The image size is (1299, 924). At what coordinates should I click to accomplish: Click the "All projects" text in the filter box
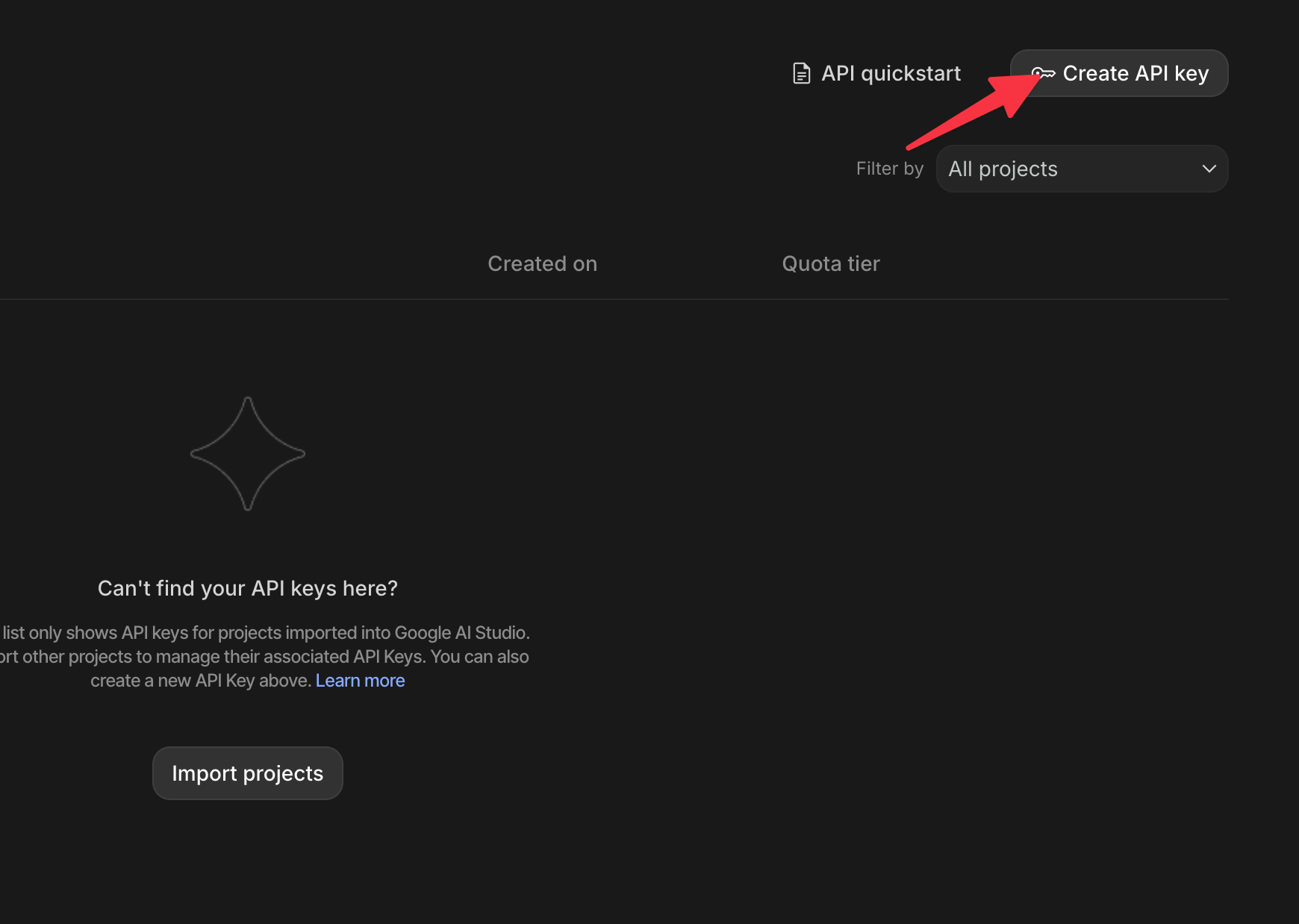(x=1003, y=169)
